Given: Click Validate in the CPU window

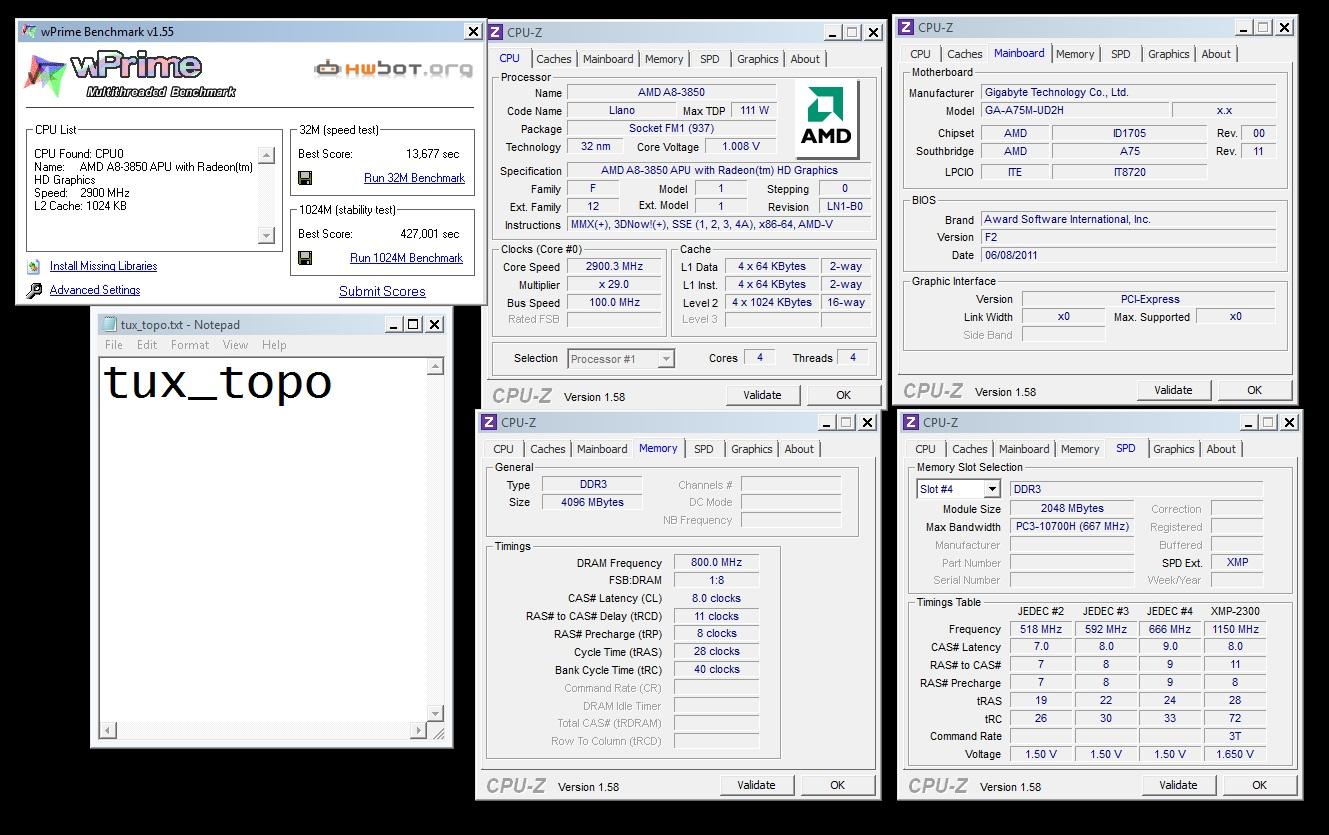Looking at the screenshot, I should [762, 395].
